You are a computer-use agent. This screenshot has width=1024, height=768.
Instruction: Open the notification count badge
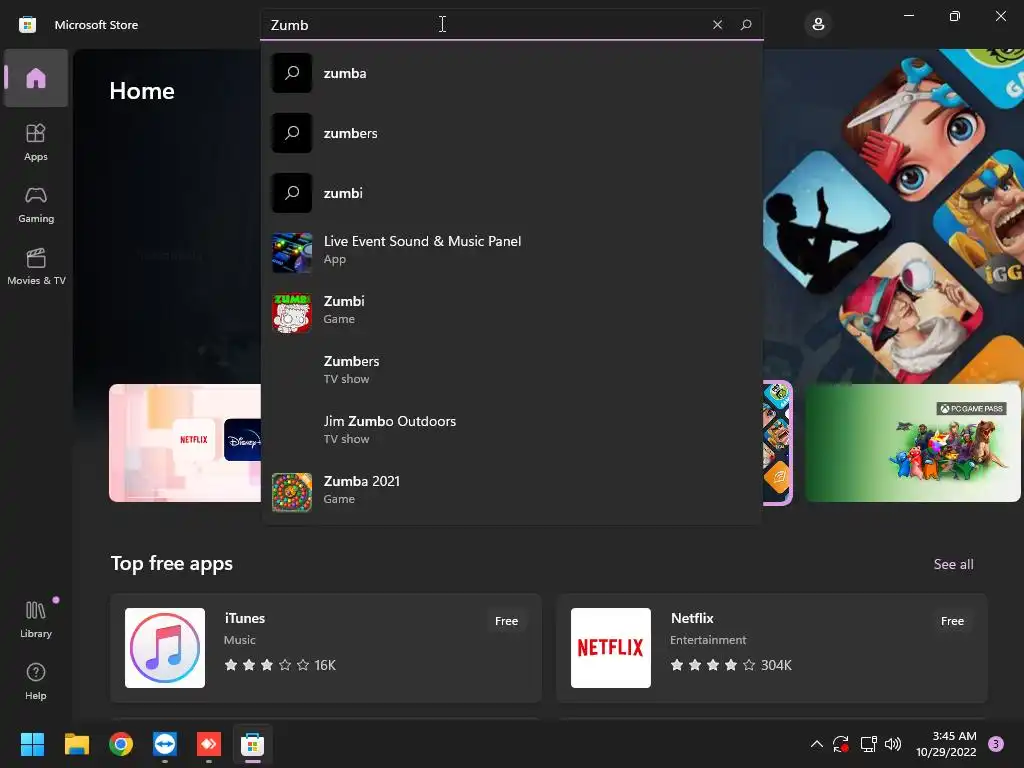996,744
